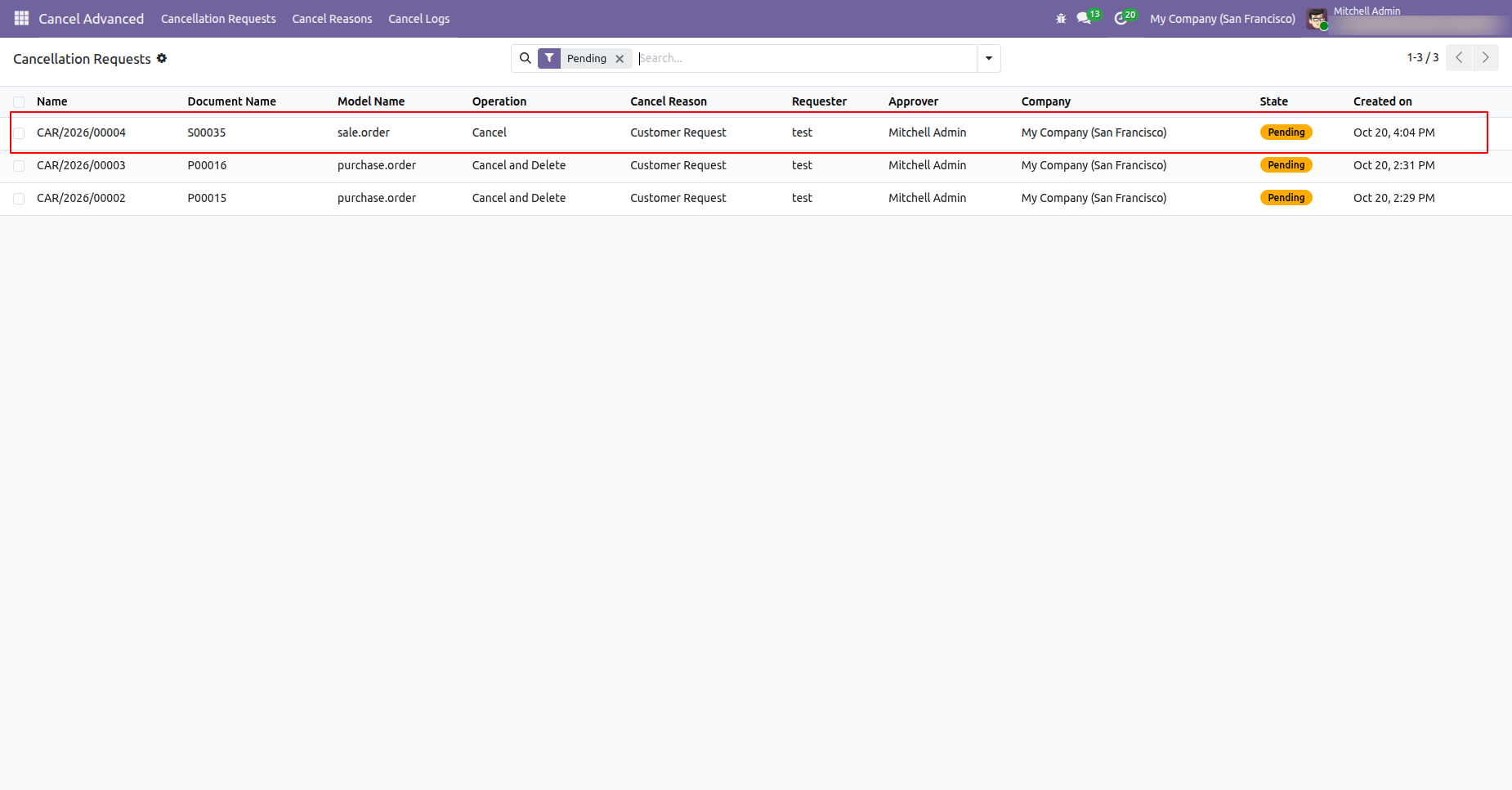
Task: Go to next page arrow
Action: click(1486, 58)
